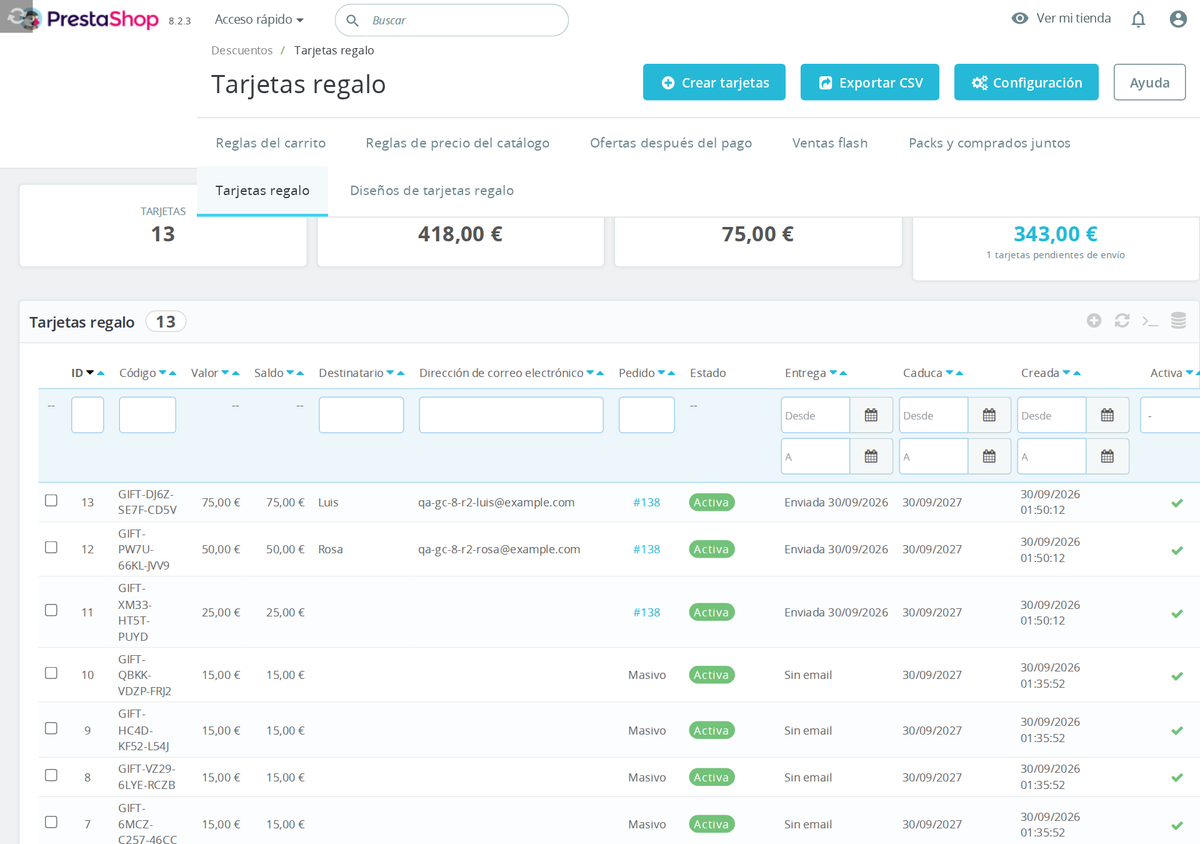Click the add-new plus icon in table header
Image resolution: width=1200 pixels, height=844 pixels.
1094,321
